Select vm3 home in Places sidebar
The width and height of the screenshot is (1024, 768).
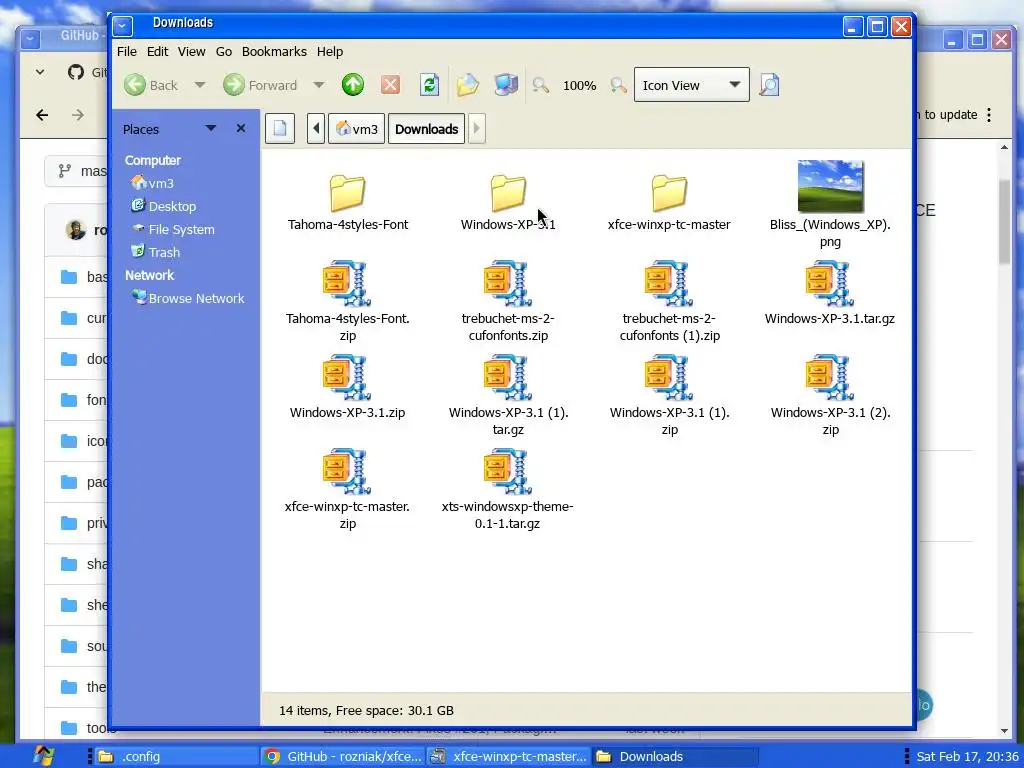[x=153, y=184]
